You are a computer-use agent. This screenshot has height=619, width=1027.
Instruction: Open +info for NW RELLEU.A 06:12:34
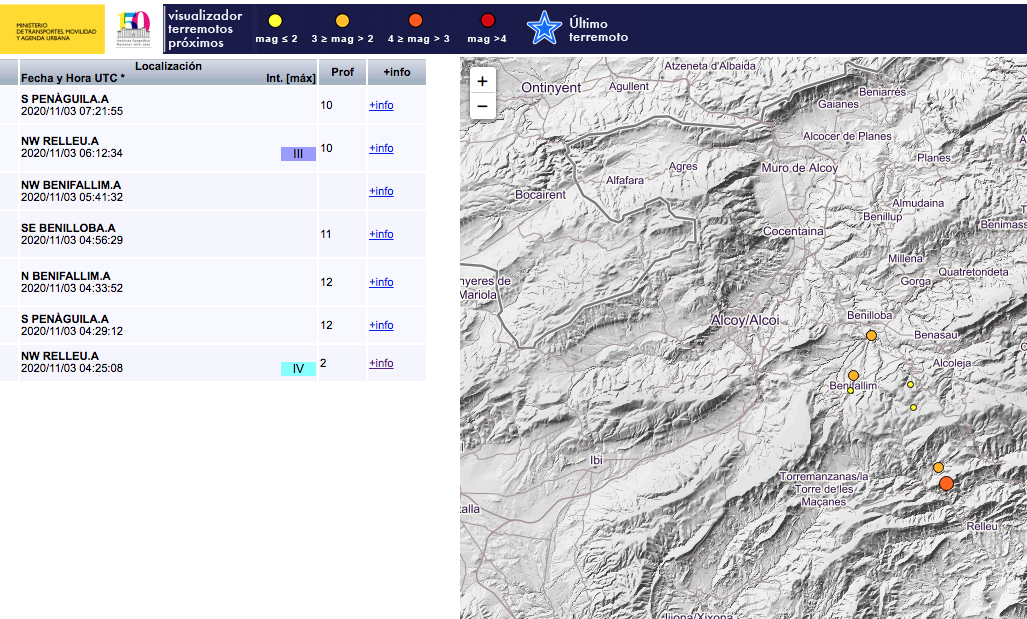[x=381, y=148]
